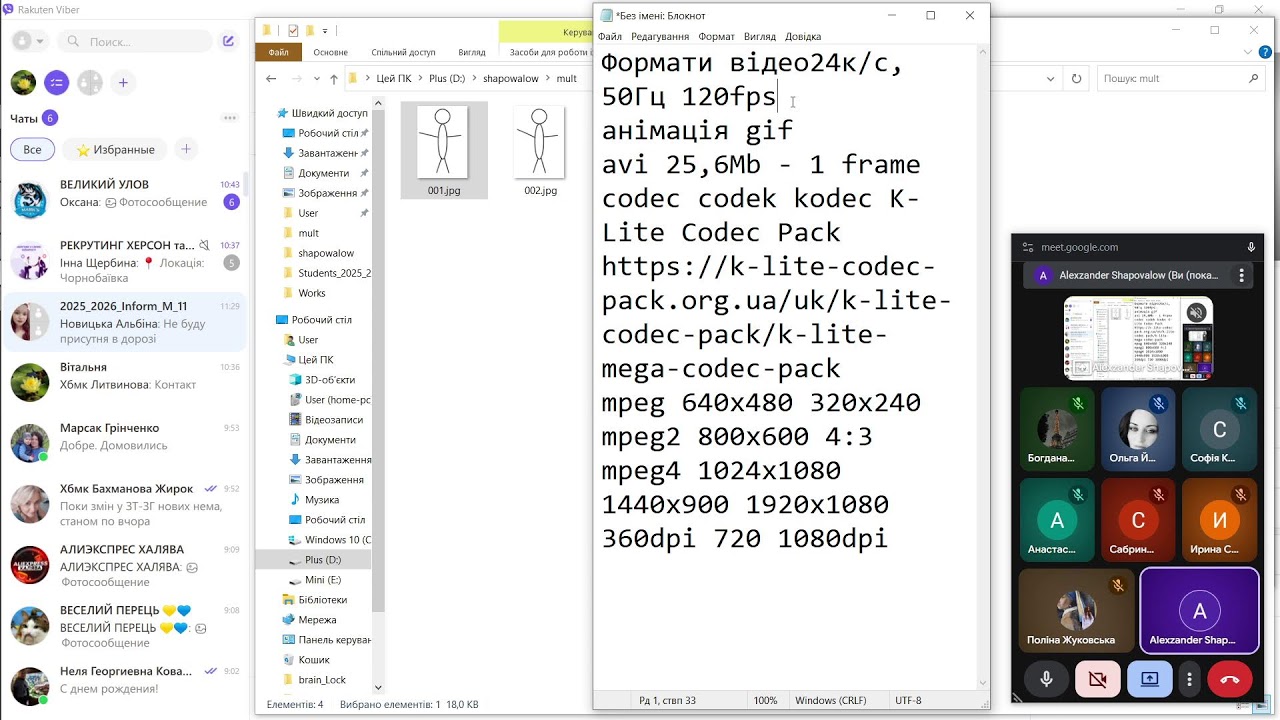The image size is (1280, 720).
Task: Click the microphone icon beside meet.google.com
Action: pos(1251,247)
